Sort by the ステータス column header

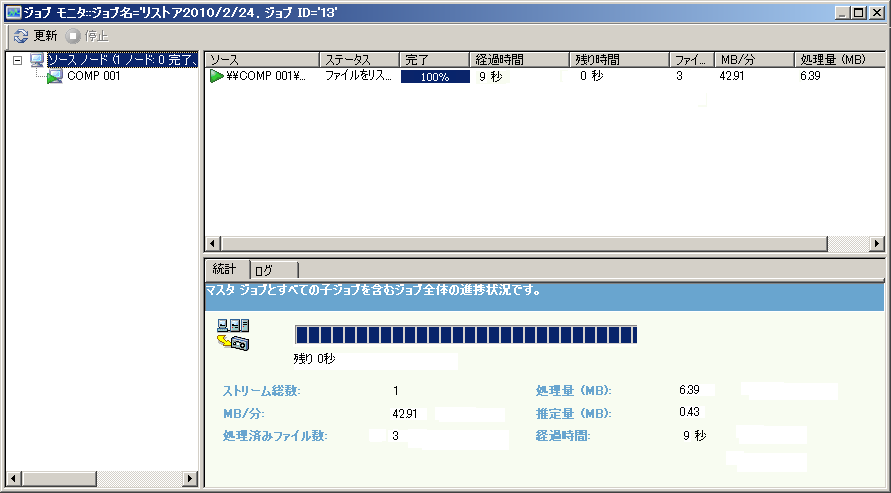(x=358, y=60)
